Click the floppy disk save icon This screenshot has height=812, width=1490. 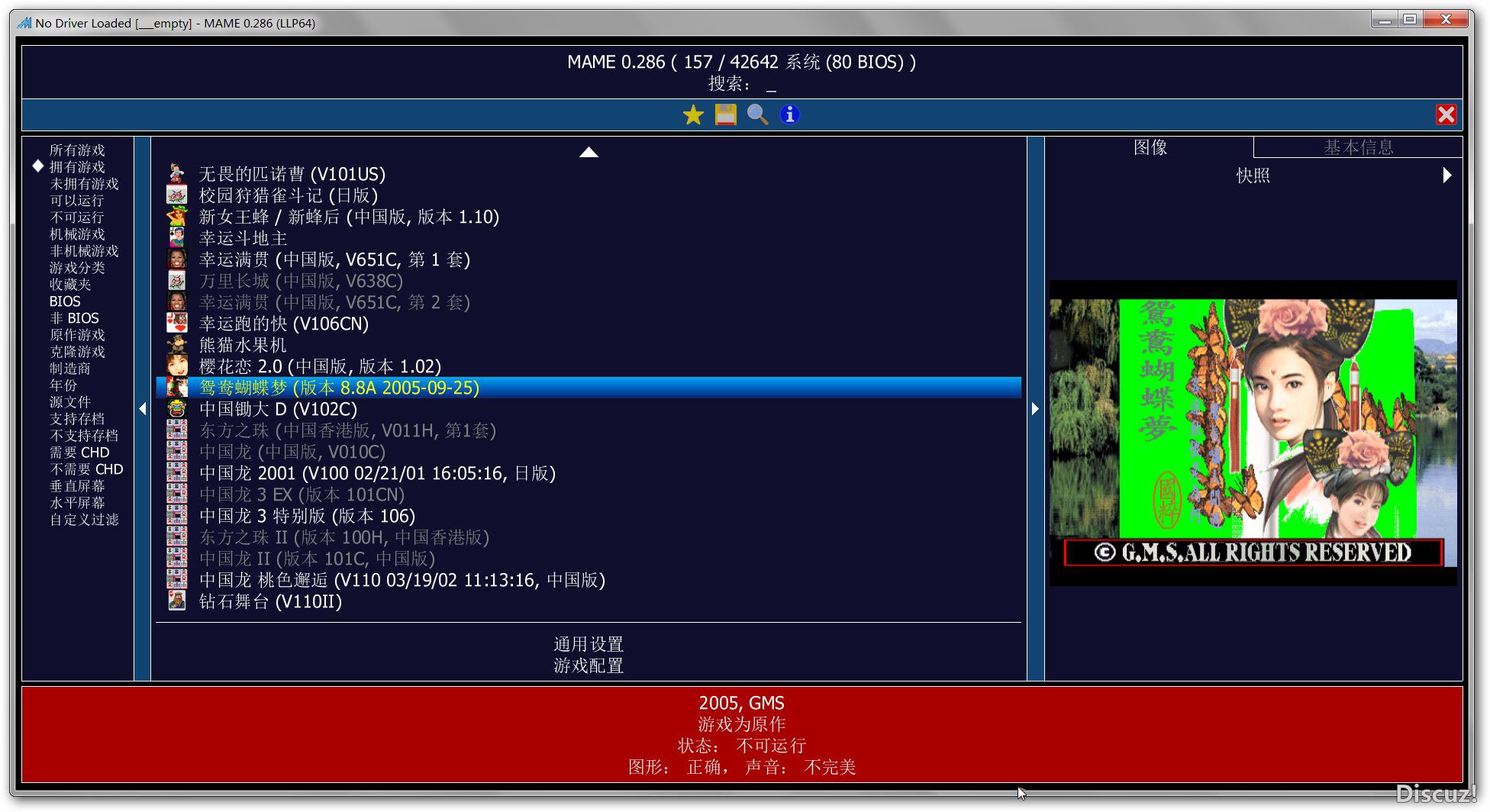tap(725, 115)
